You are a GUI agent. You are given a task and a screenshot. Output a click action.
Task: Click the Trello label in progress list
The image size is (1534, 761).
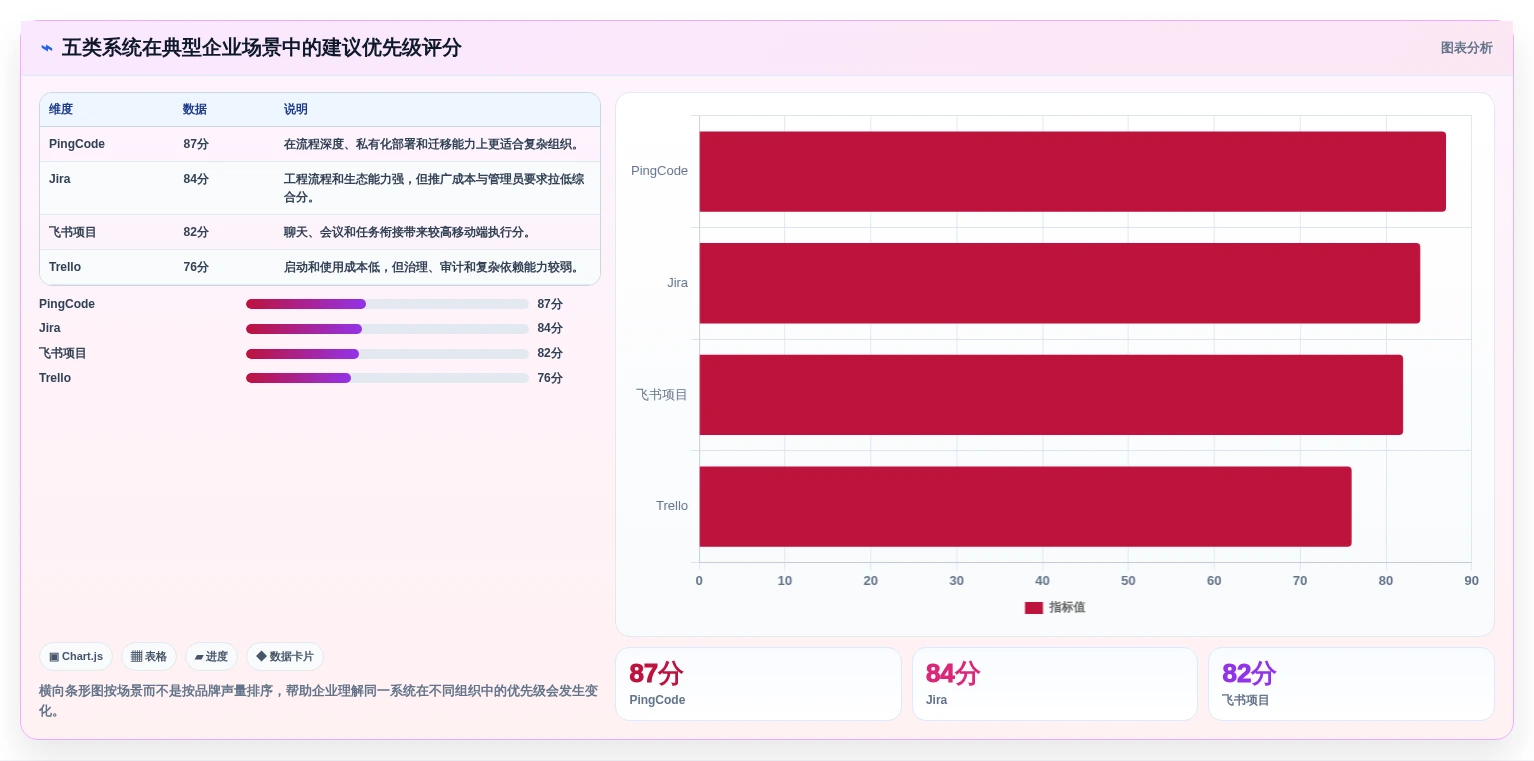(55, 378)
